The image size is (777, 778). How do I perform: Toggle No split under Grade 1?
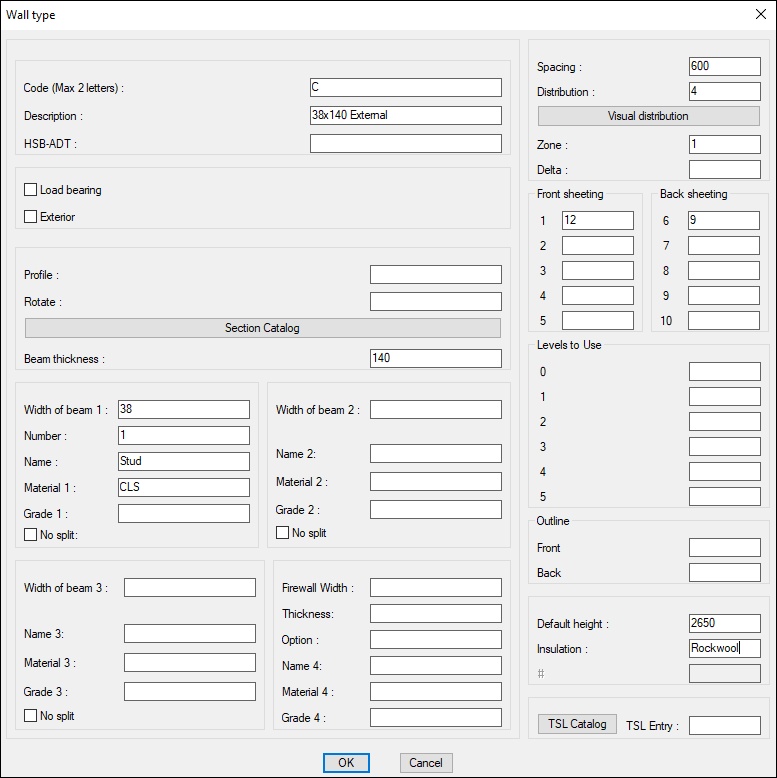30,534
